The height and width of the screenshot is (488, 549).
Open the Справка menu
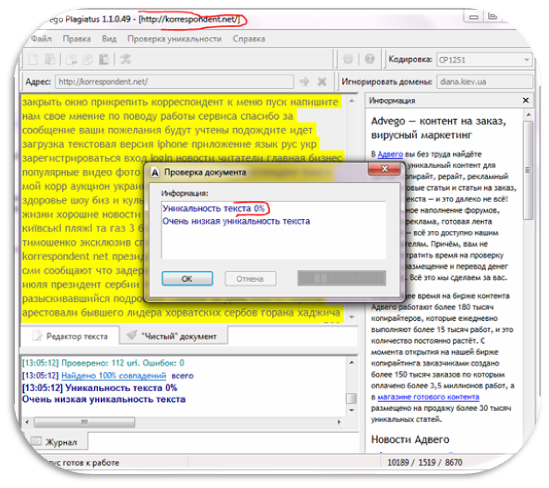click(x=249, y=39)
